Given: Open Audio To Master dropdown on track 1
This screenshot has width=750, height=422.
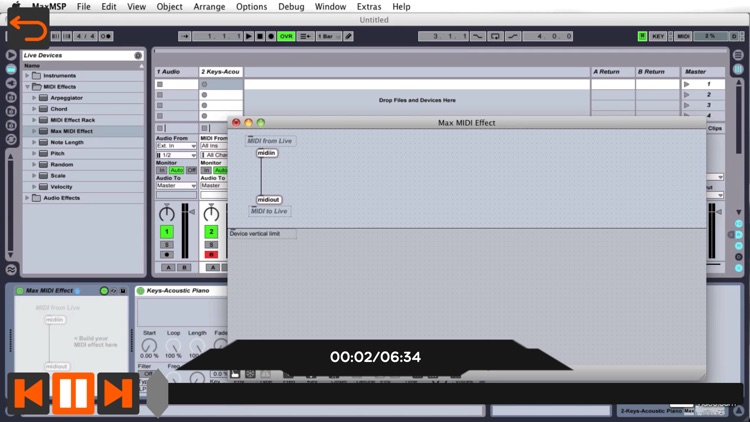Looking at the screenshot, I should 176,185.
